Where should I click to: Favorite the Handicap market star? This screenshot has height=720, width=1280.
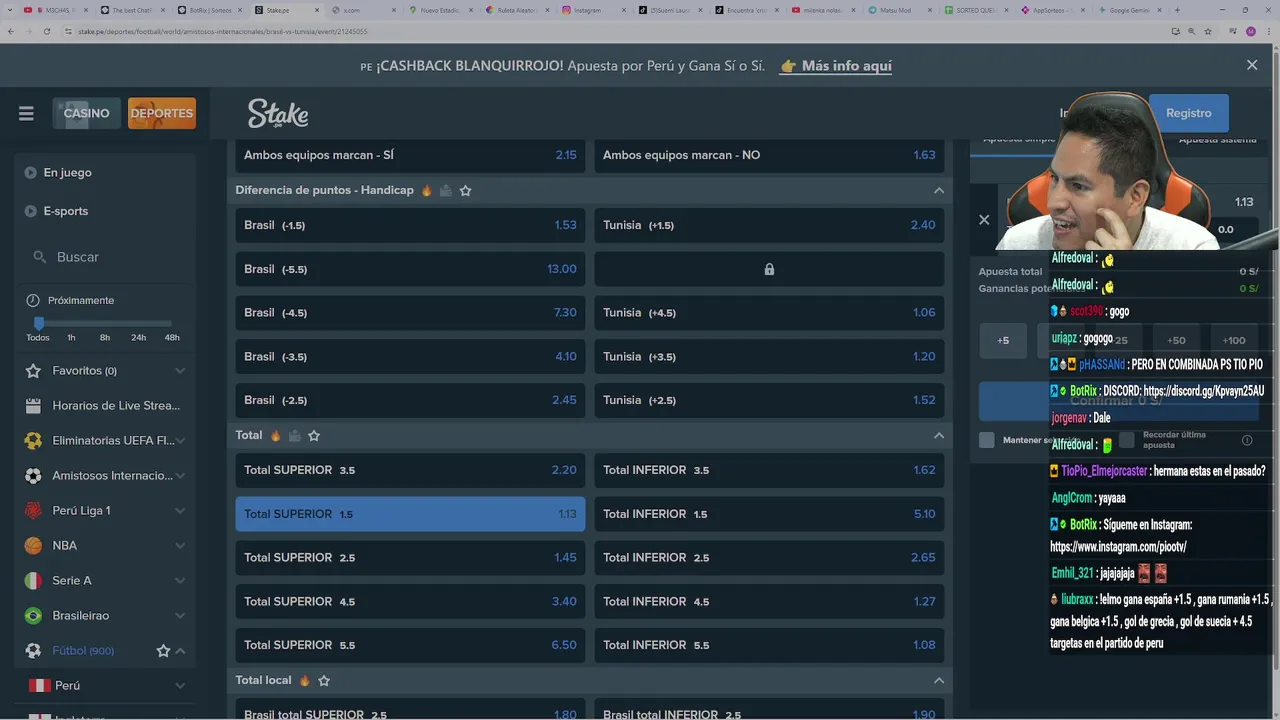(x=465, y=190)
